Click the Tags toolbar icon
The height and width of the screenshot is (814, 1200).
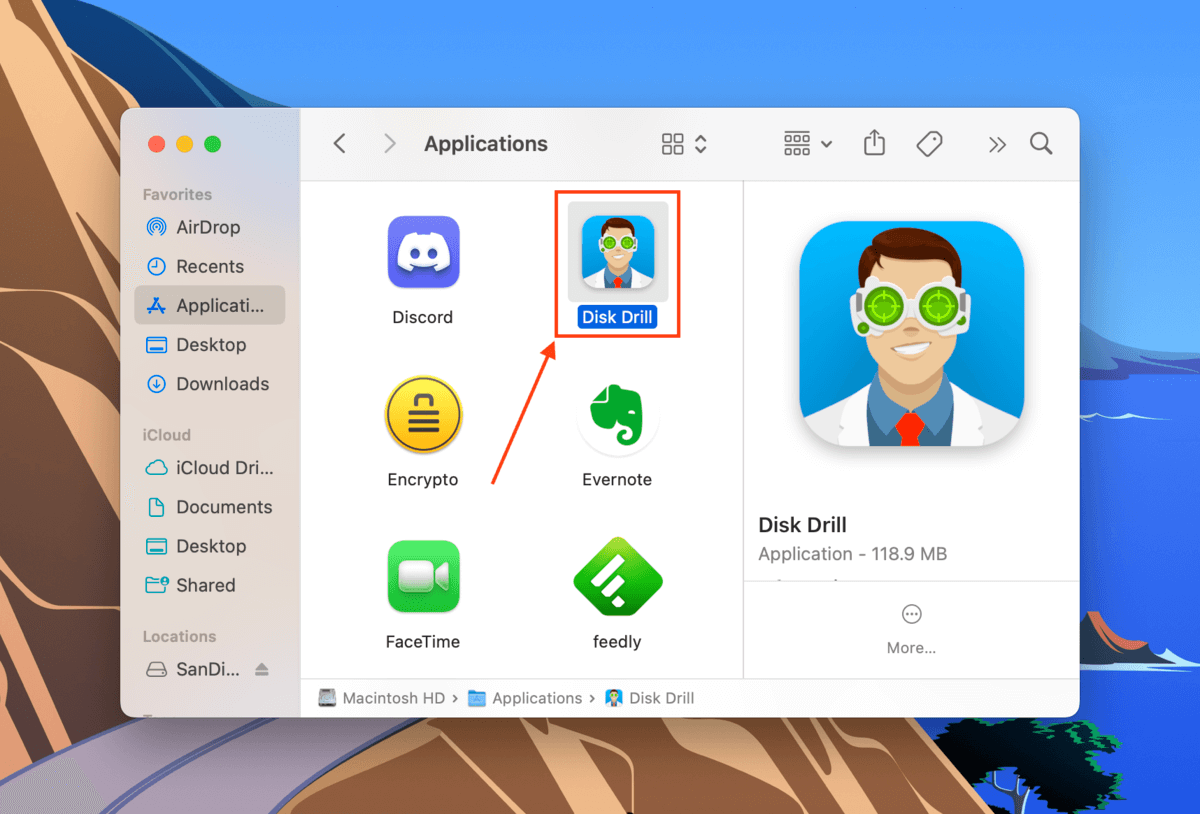(929, 144)
